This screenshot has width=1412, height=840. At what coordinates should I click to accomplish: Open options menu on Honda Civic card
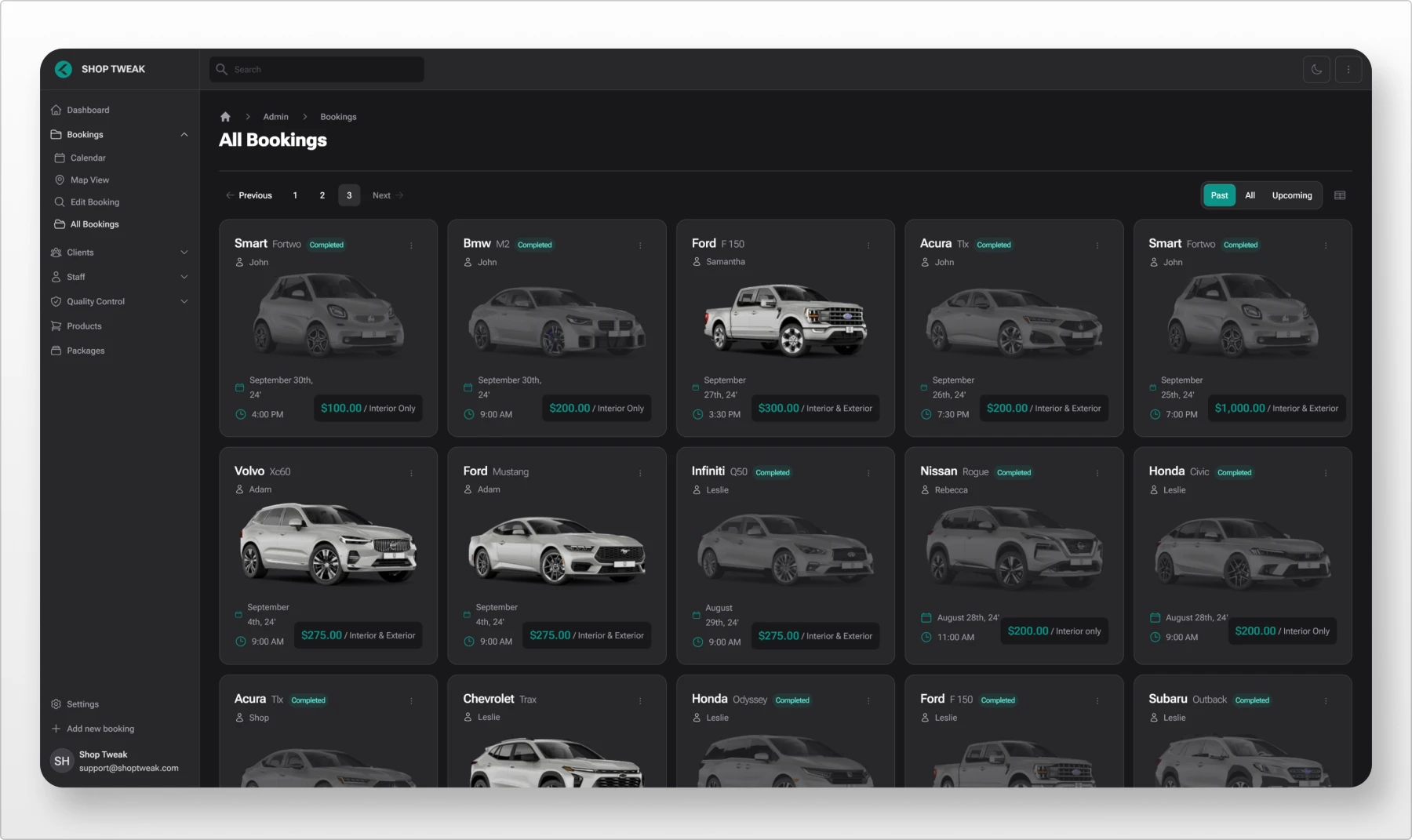[x=1326, y=473]
